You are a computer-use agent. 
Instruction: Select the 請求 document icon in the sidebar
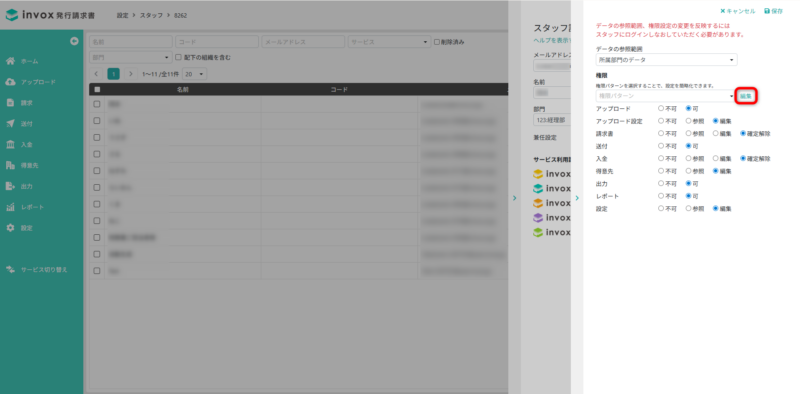[10, 103]
